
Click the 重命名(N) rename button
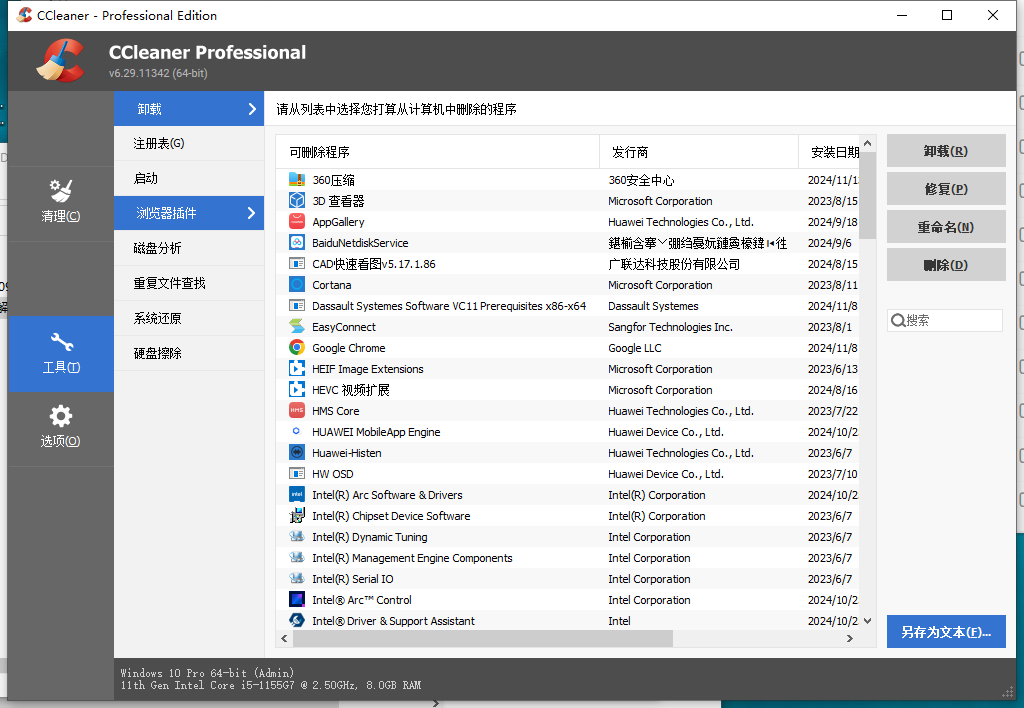pyautogui.click(x=946, y=227)
